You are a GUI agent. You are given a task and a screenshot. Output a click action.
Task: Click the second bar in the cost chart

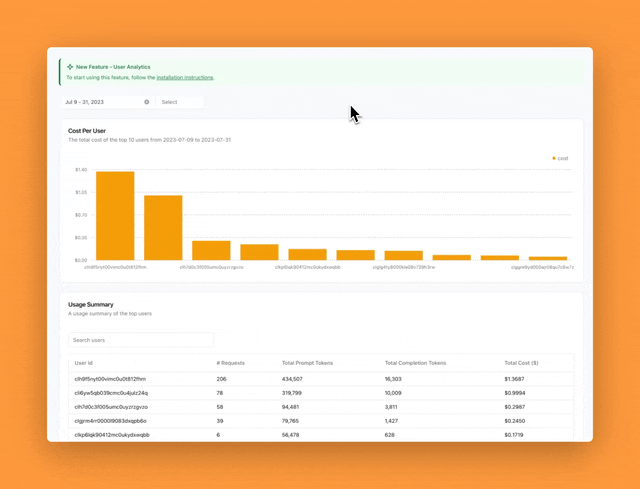[163, 228]
